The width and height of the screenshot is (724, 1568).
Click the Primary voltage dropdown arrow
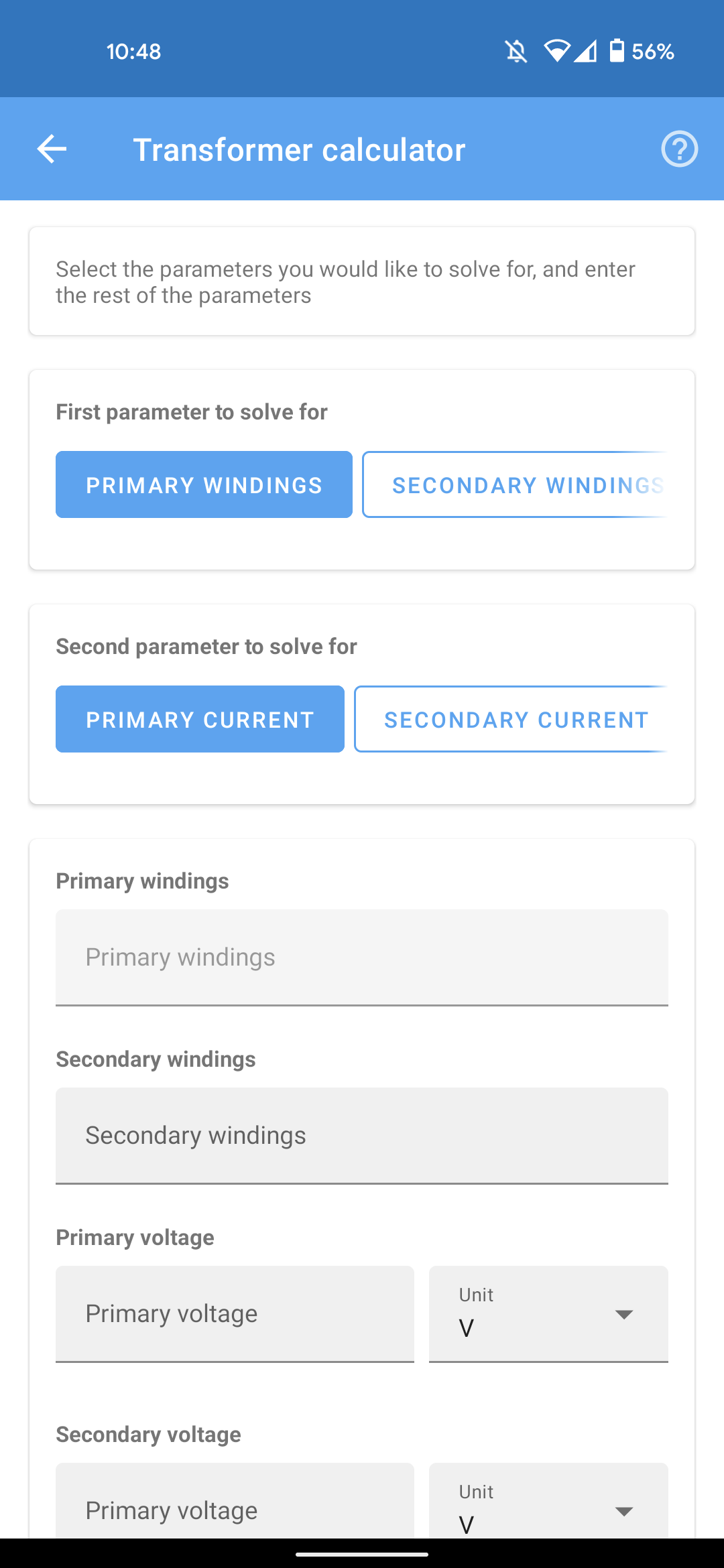pyautogui.click(x=624, y=1315)
